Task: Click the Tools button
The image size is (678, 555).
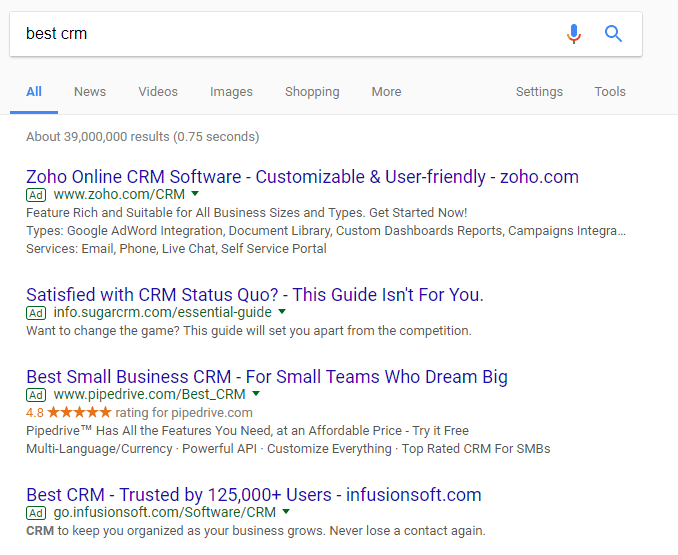Action: (610, 92)
